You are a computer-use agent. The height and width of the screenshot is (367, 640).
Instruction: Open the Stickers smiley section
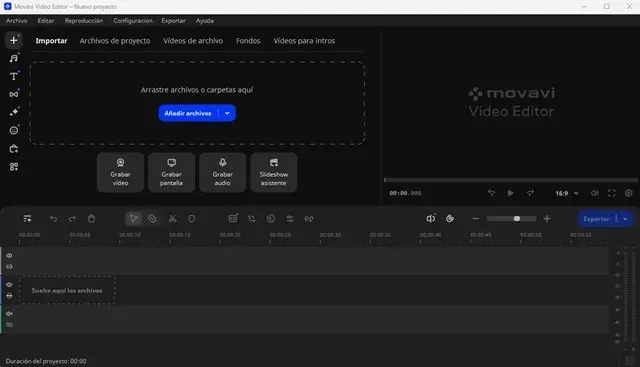click(x=13, y=130)
